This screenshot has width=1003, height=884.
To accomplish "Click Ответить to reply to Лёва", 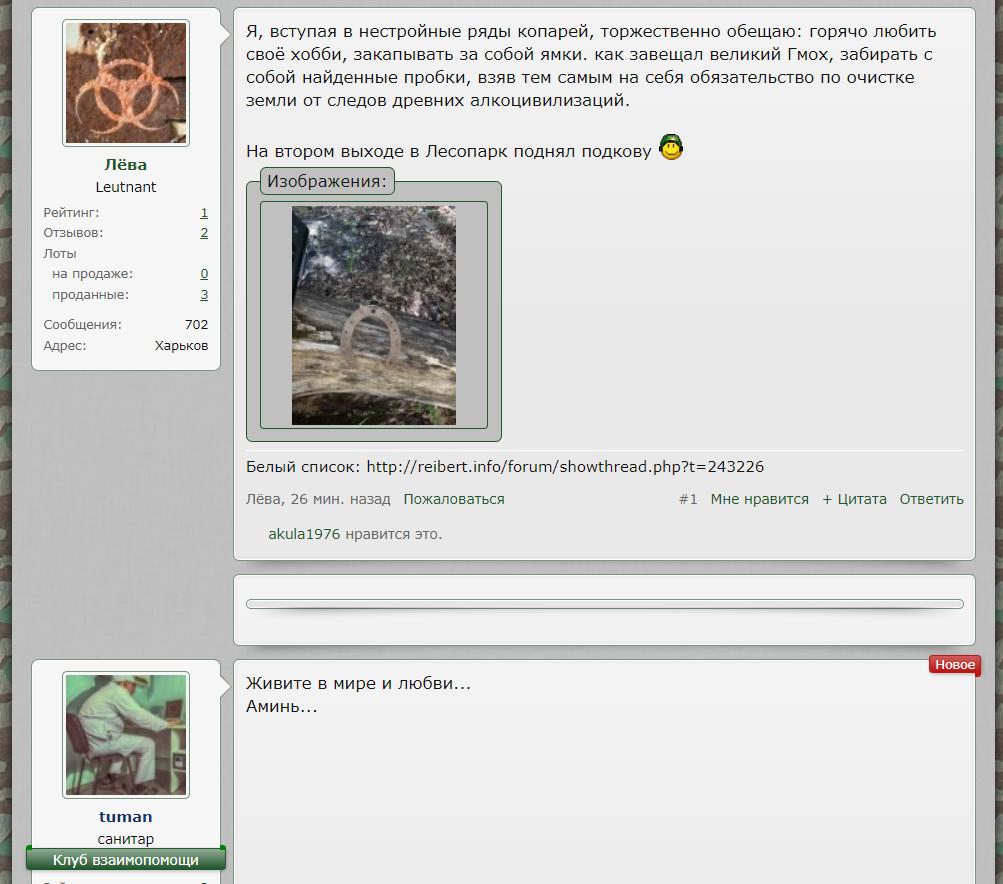I will [931, 499].
